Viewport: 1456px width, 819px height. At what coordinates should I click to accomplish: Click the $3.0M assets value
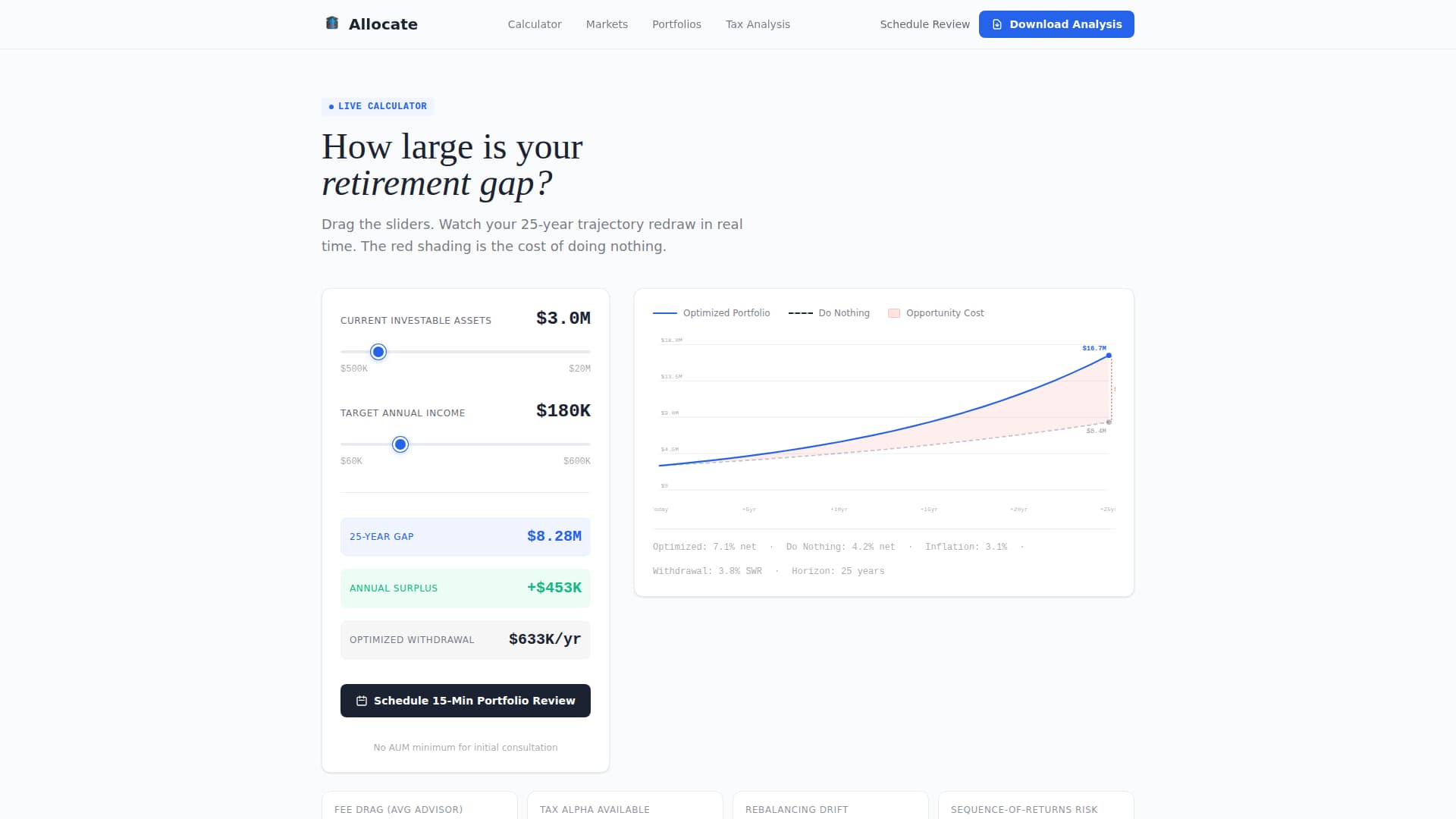click(563, 318)
